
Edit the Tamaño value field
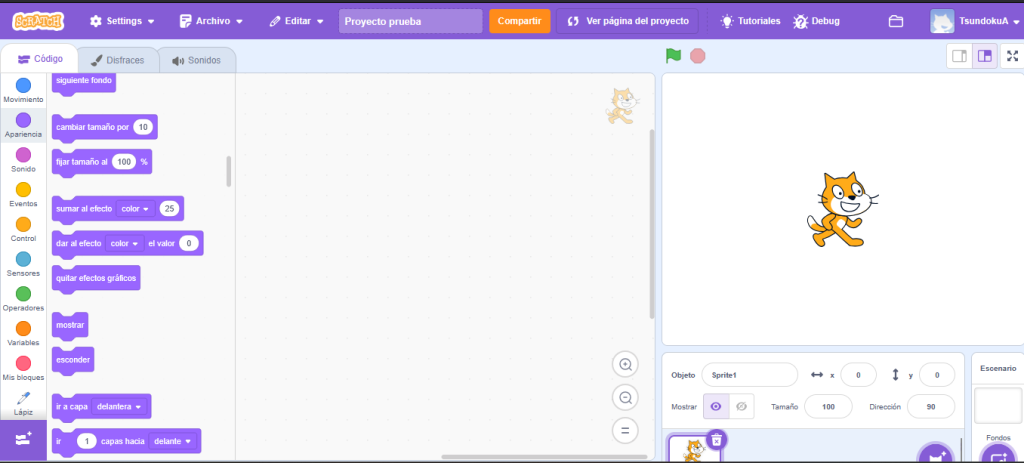[828, 406]
